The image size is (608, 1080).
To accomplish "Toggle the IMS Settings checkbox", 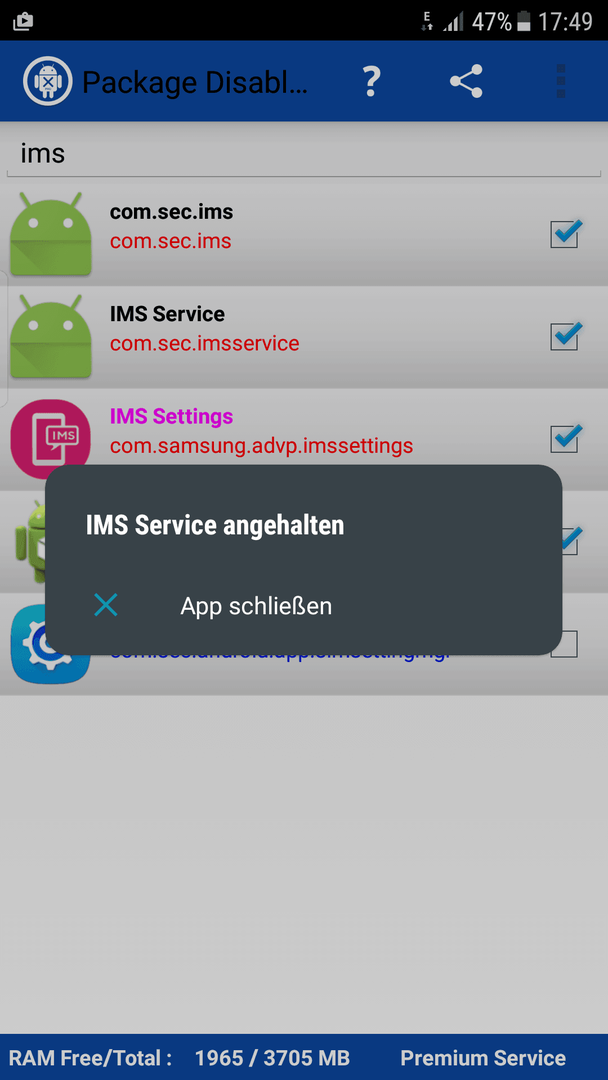I will click(x=565, y=438).
